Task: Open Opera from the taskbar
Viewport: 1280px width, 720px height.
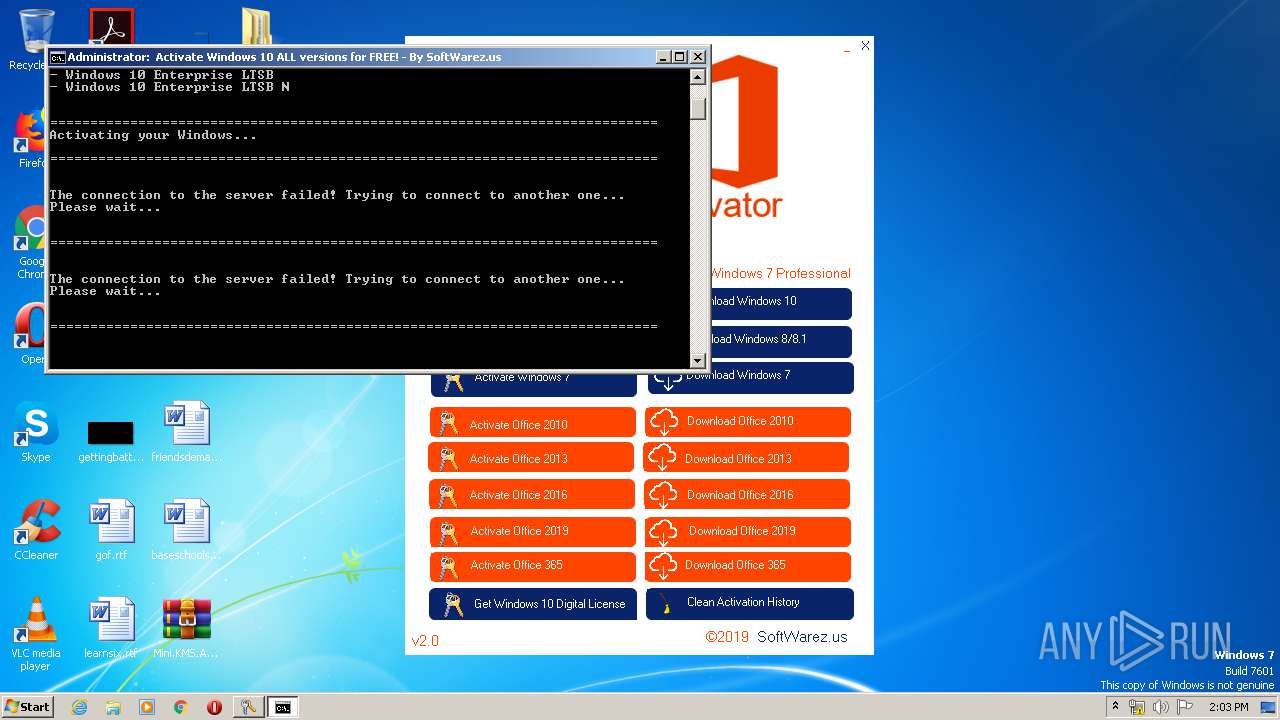Action: pos(214,707)
